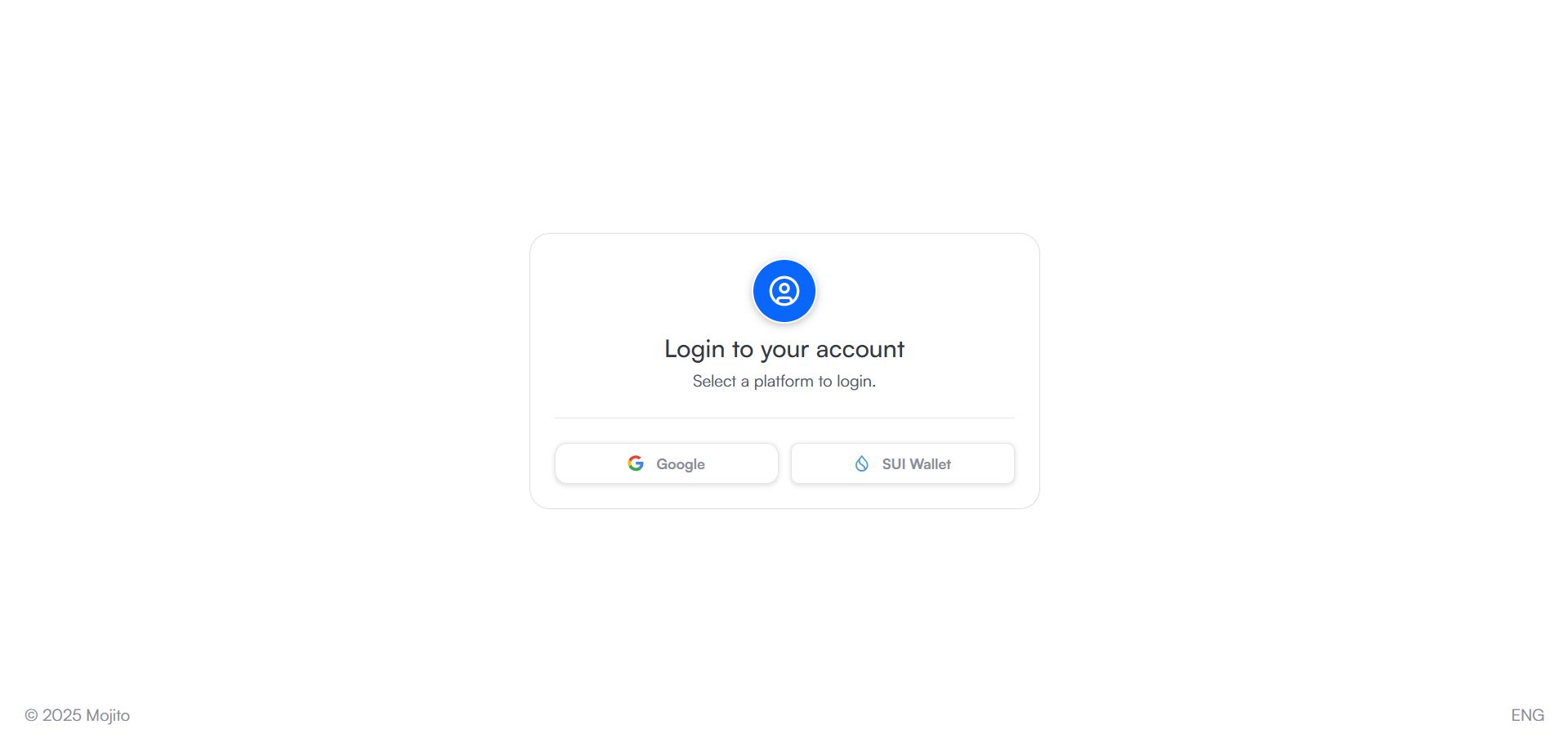Image resolution: width=1568 pixels, height=738 pixels.
Task: Click the SUI droplet logo
Action: (861, 463)
